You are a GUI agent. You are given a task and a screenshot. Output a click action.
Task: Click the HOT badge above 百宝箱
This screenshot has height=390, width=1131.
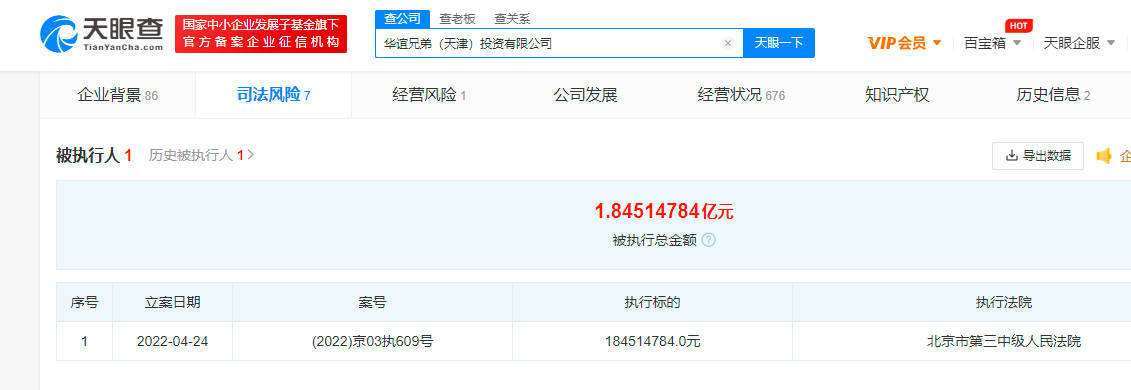click(1018, 26)
